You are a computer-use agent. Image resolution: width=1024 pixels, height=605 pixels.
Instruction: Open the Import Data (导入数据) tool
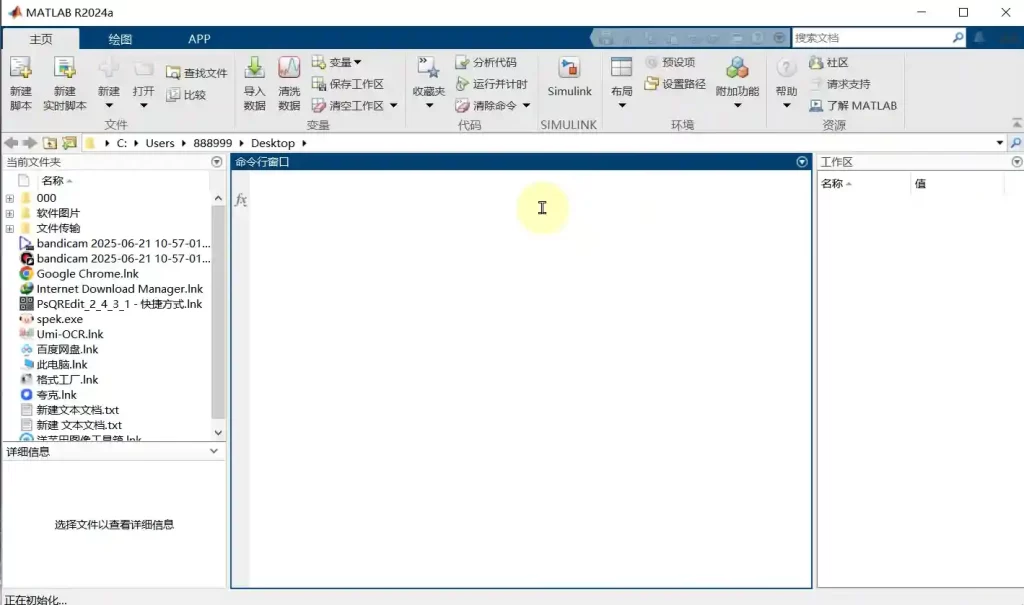click(255, 70)
